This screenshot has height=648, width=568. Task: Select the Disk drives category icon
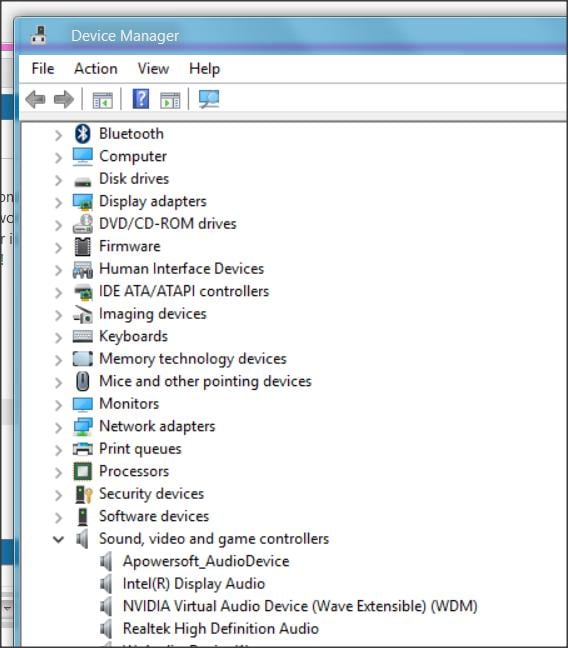pyautogui.click(x=83, y=181)
